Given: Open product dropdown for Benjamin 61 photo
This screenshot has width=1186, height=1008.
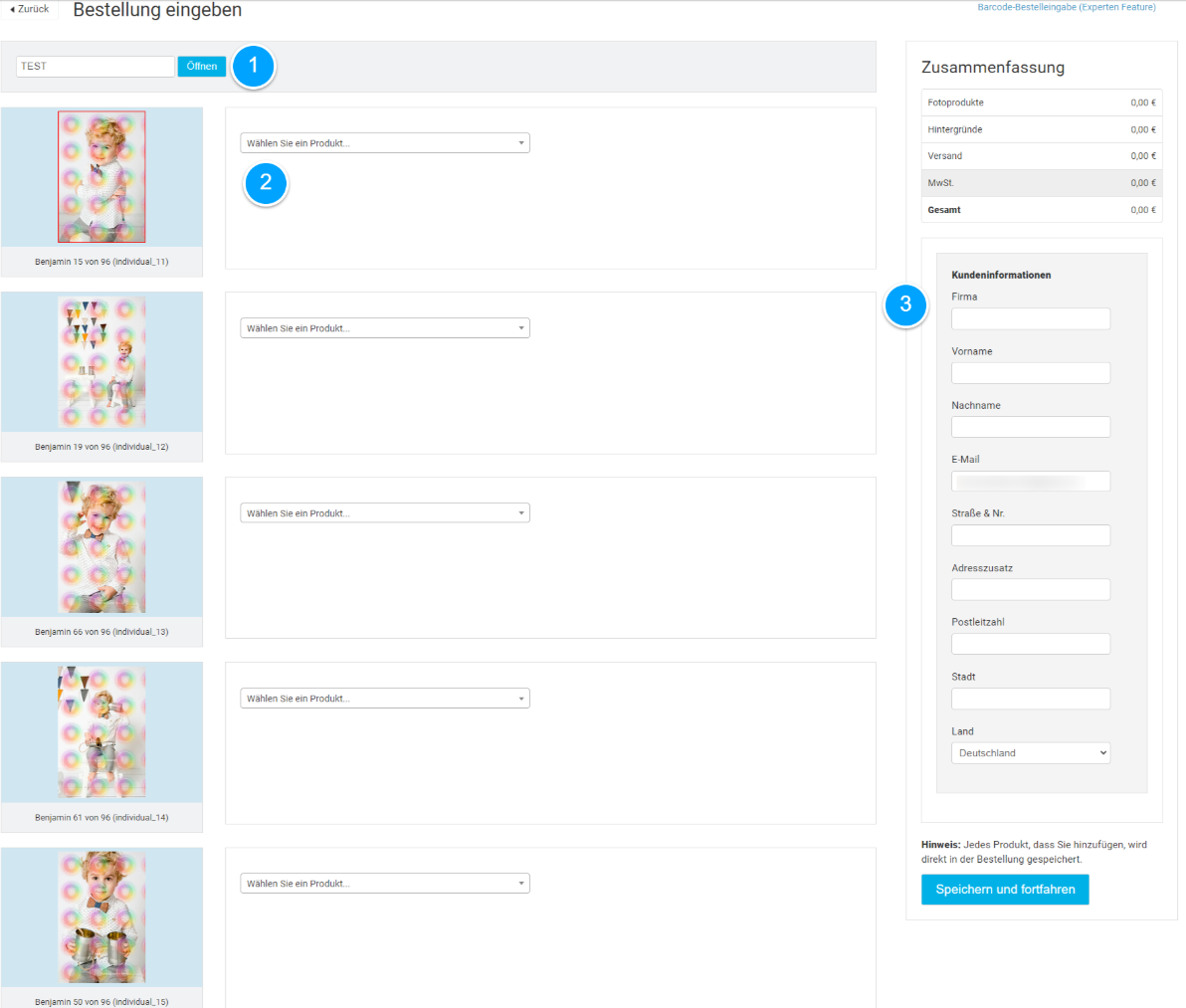Looking at the screenshot, I should click(385, 698).
